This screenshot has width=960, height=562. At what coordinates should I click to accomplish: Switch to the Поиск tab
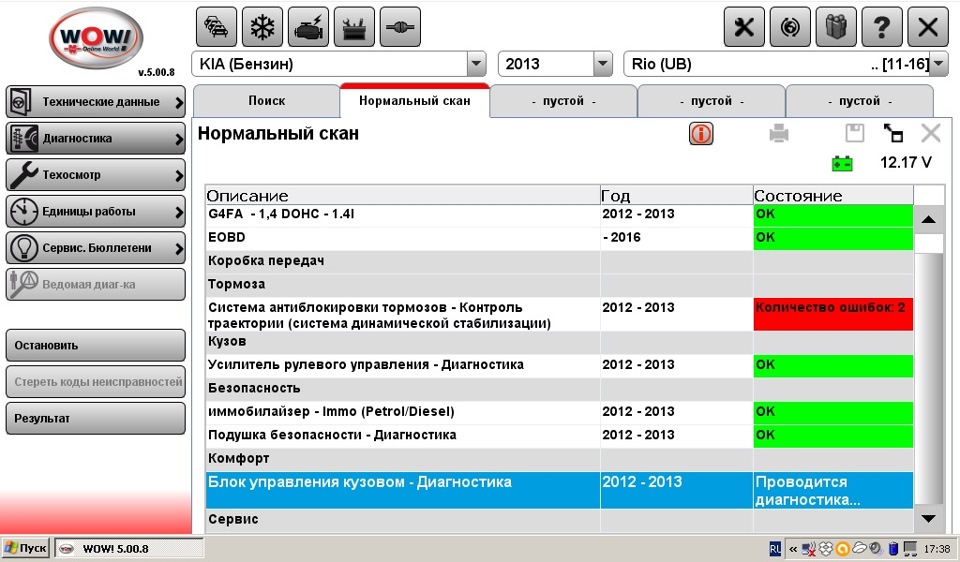coord(266,101)
